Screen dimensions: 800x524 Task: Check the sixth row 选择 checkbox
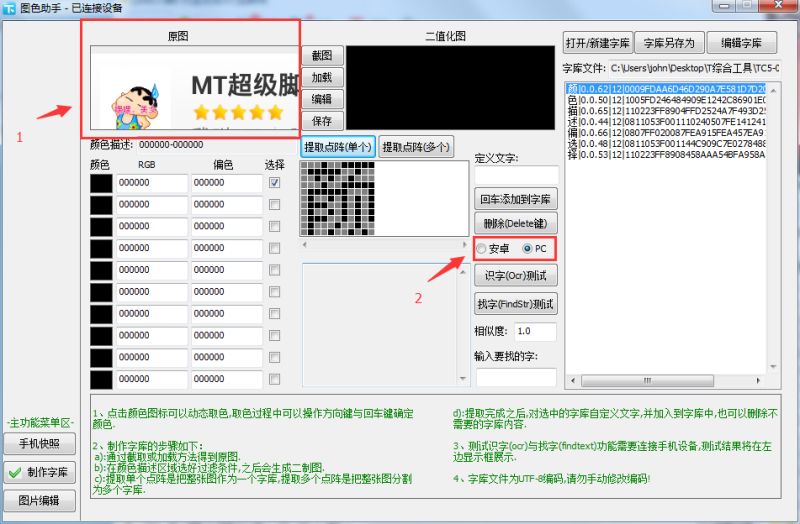[274, 292]
